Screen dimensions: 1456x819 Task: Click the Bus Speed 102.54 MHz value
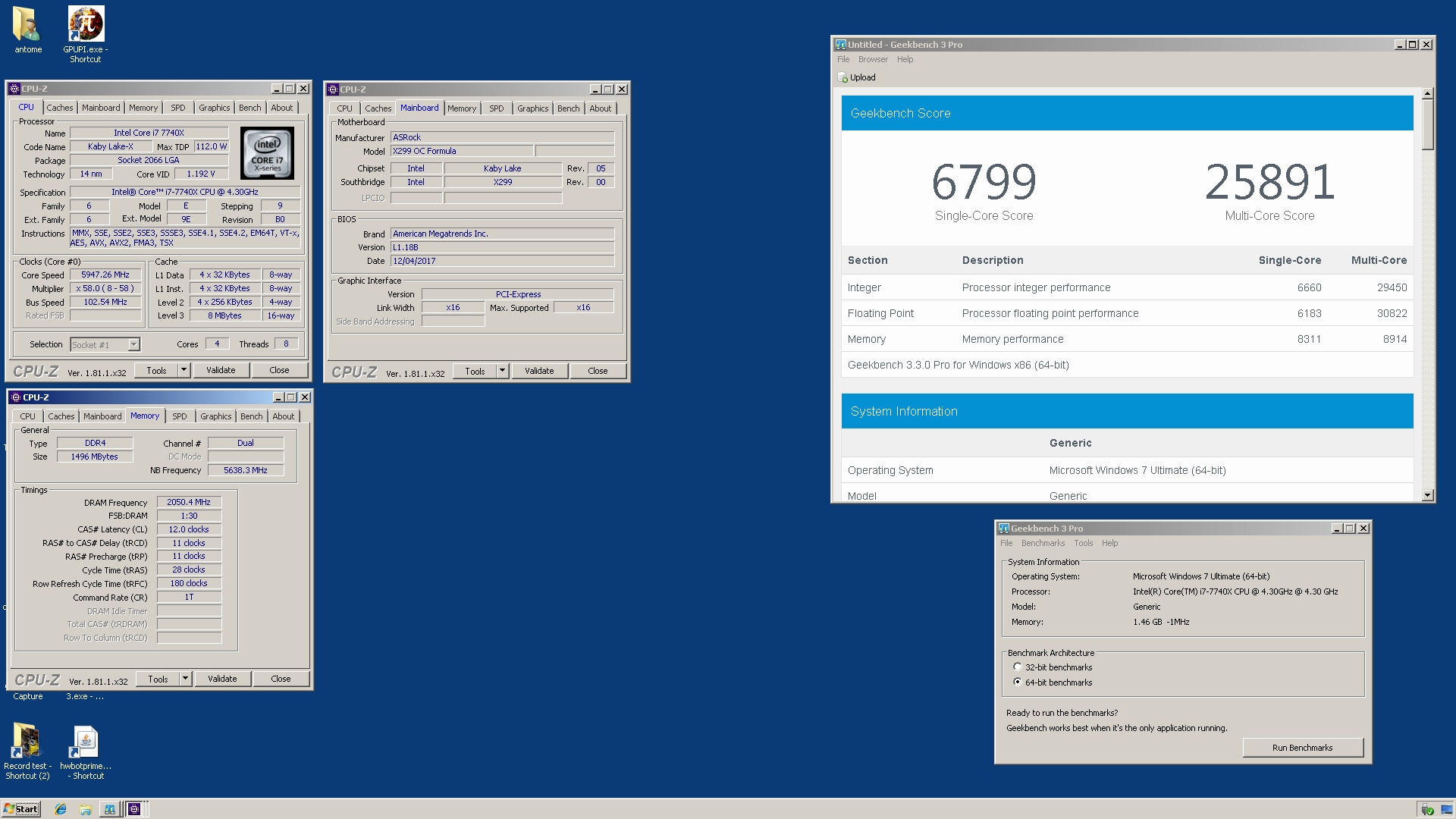105,302
